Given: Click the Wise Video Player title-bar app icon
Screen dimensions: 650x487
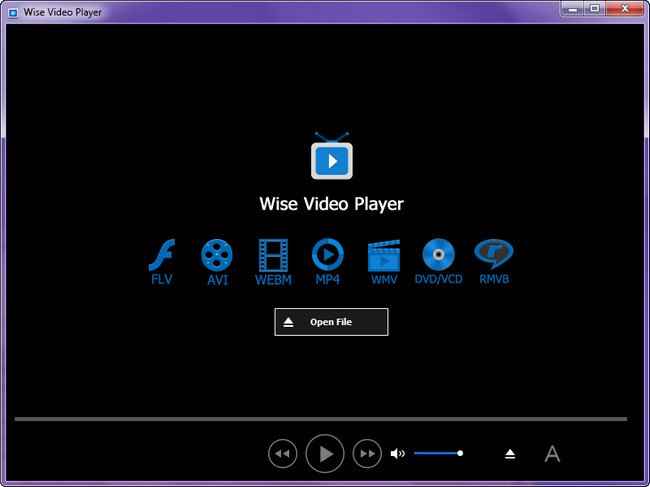Looking at the screenshot, I should (x=13, y=12).
